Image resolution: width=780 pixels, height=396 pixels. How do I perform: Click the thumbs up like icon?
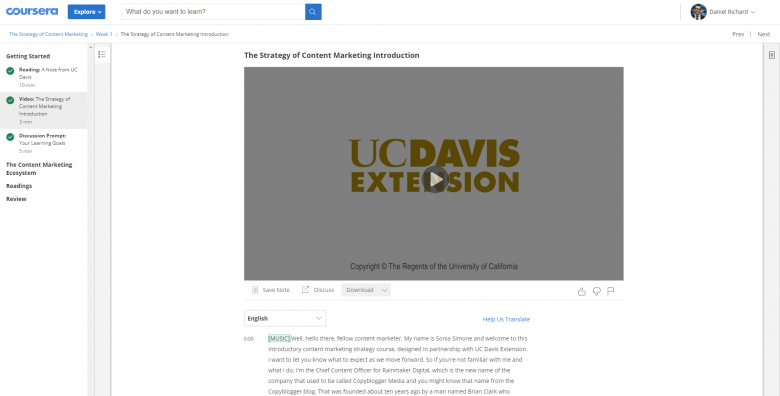(582, 291)
